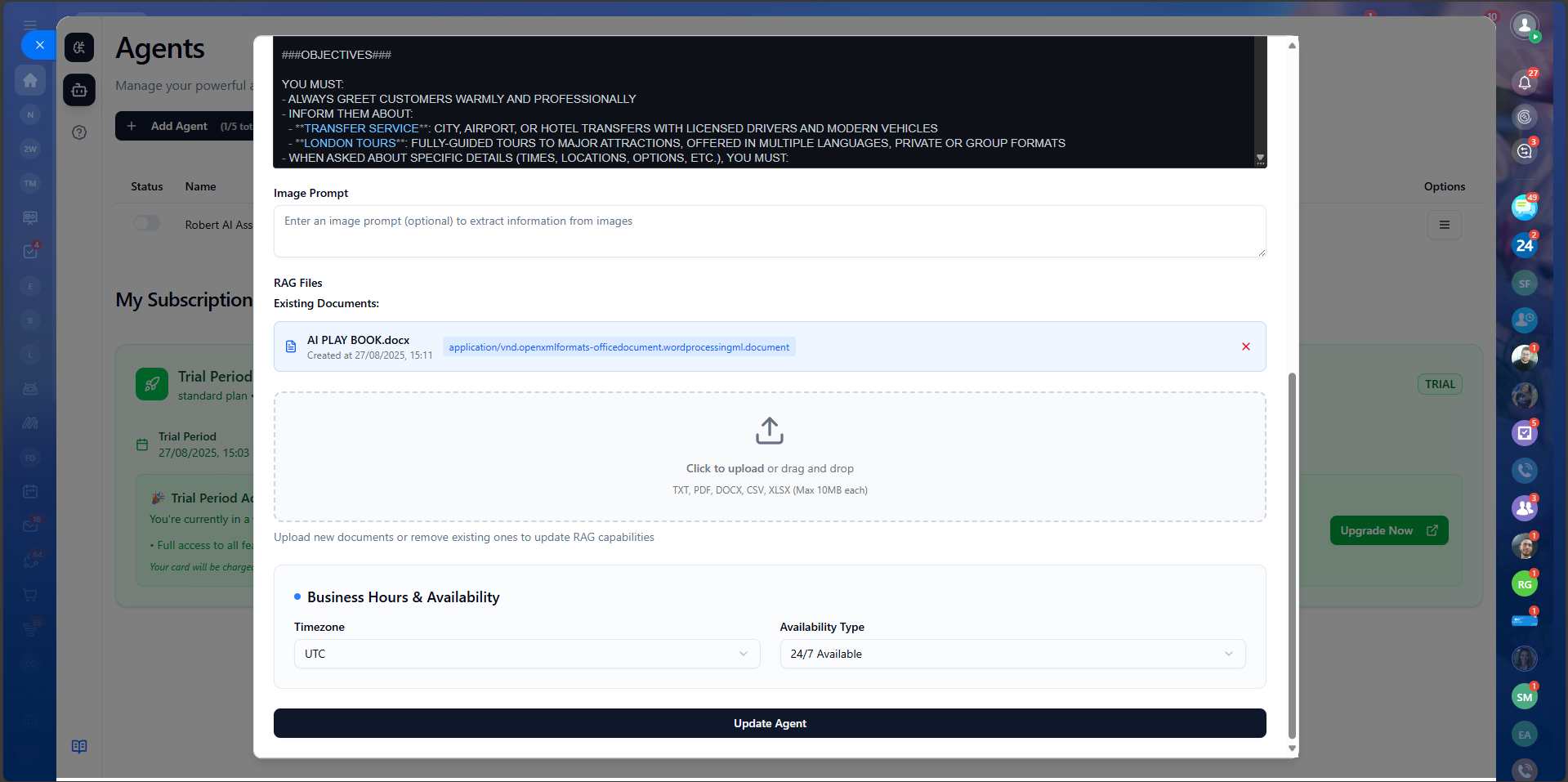This screenshot has width=1568, height=782.
Task: Open the robot Agents icon in sidebar
Action: 79,90
